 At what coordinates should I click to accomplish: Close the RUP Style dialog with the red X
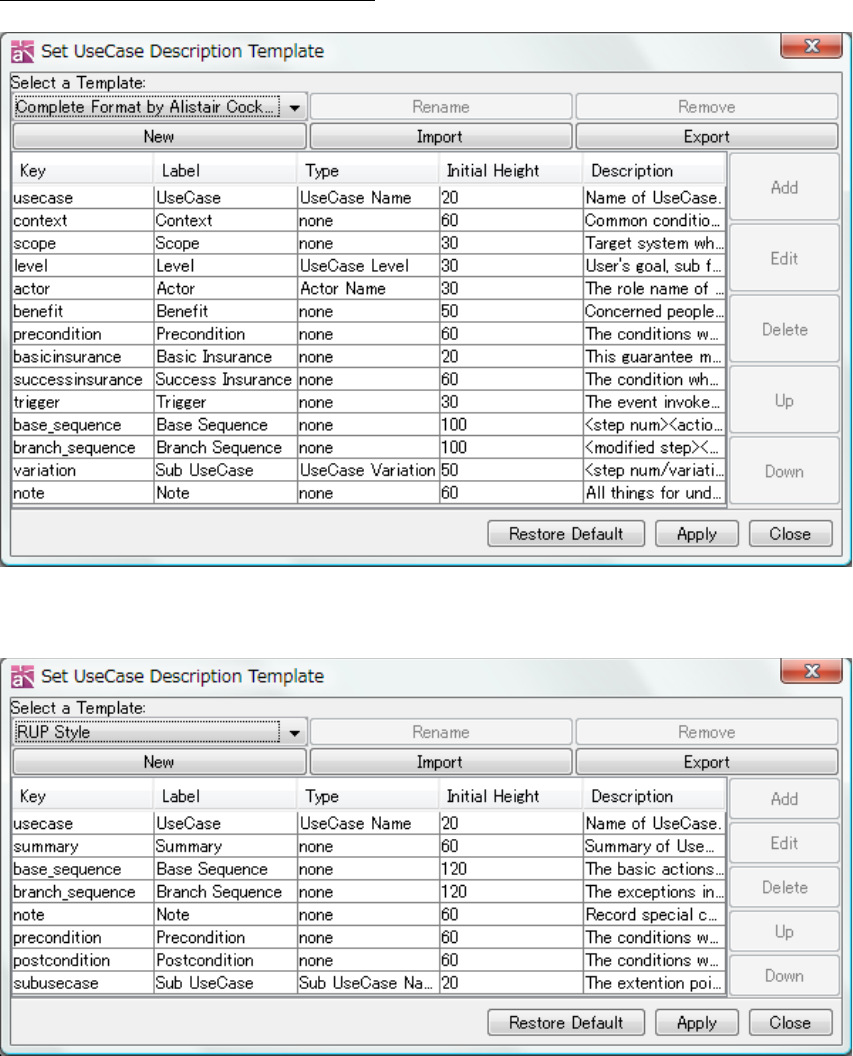[811, 671]
